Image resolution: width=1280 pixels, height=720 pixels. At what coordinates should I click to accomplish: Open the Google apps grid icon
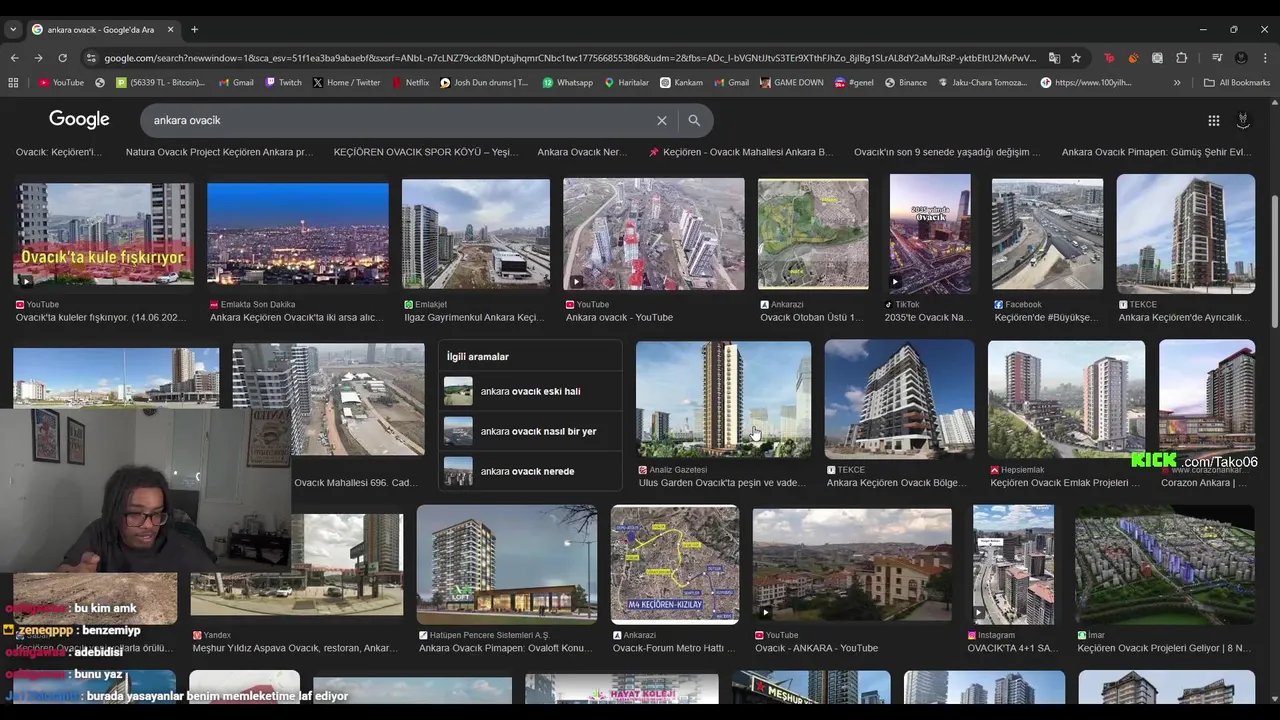click(1213, 120)
